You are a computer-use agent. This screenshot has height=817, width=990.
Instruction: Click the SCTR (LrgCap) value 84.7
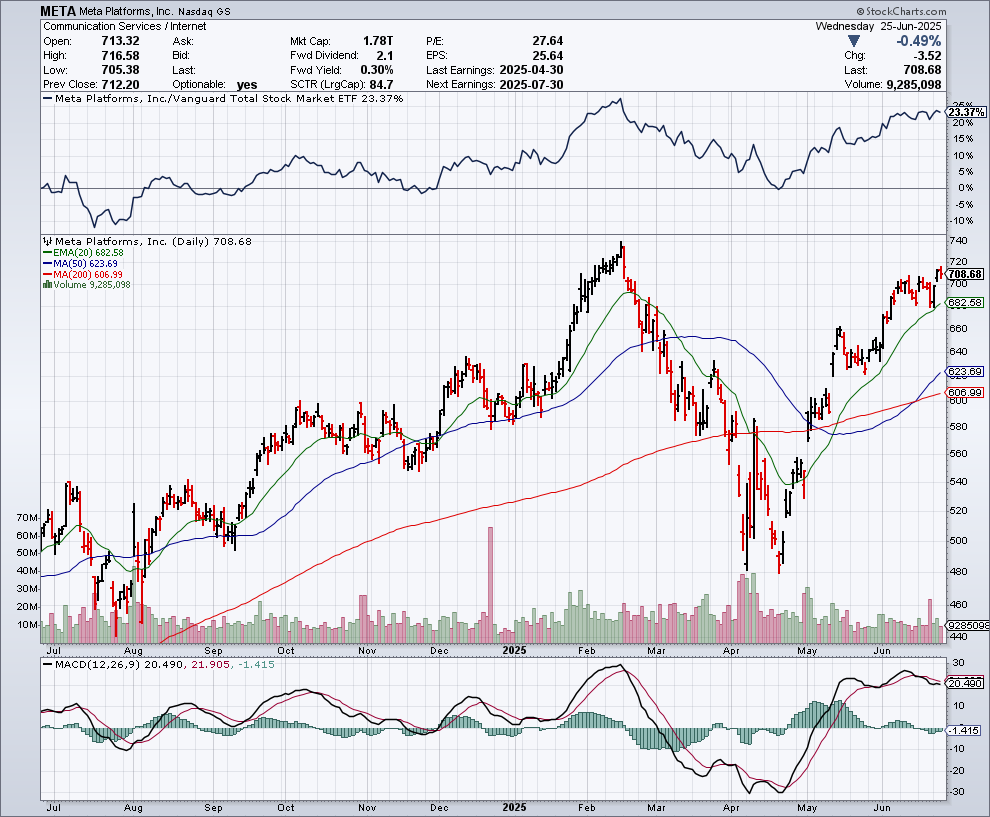click(x=380, y=85)
